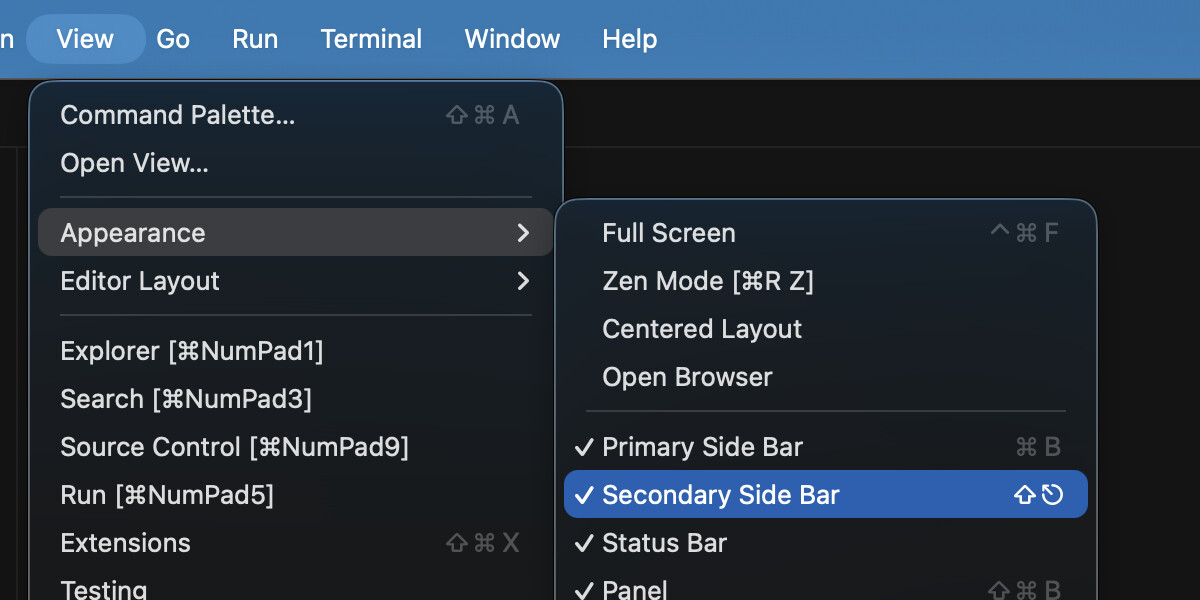Enable Zen Mode
This screenshot has width=1200, height=600.
pyautogui.click(x=708, y=281)
